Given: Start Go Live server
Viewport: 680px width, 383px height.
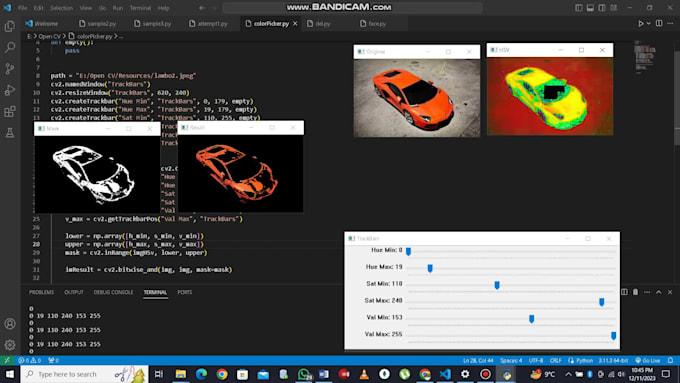Looking at the screenshot, I should tap(647, 360).
